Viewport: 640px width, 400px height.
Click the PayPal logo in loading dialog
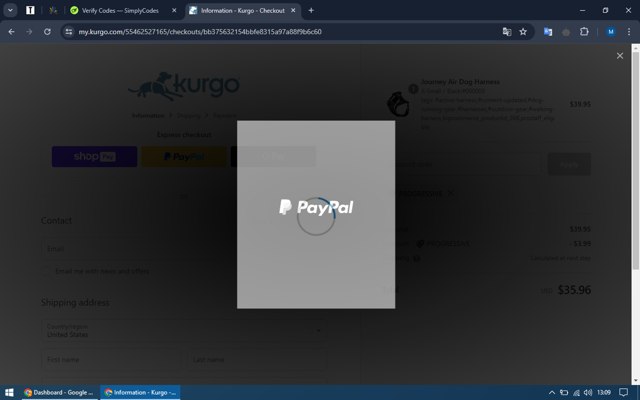coord(316,207)
